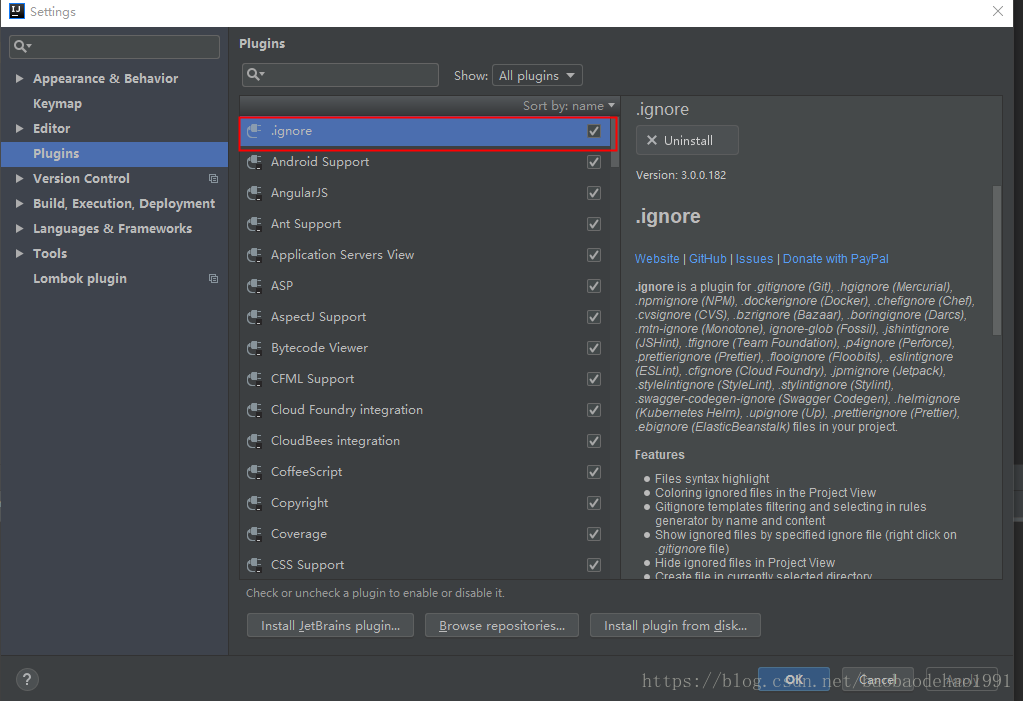Uncheck the ASP plugin checkbox
The image size is (1023, 701).
594,286
